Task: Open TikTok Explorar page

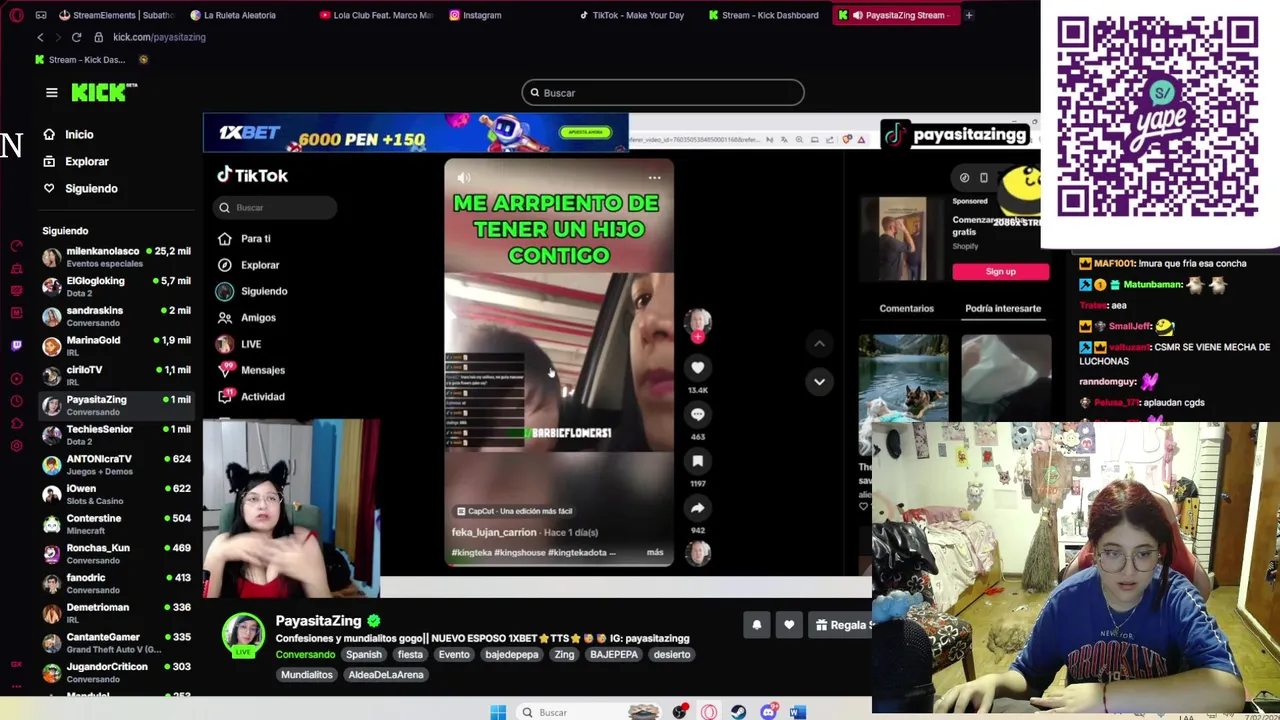Action: tap(249, 265)
